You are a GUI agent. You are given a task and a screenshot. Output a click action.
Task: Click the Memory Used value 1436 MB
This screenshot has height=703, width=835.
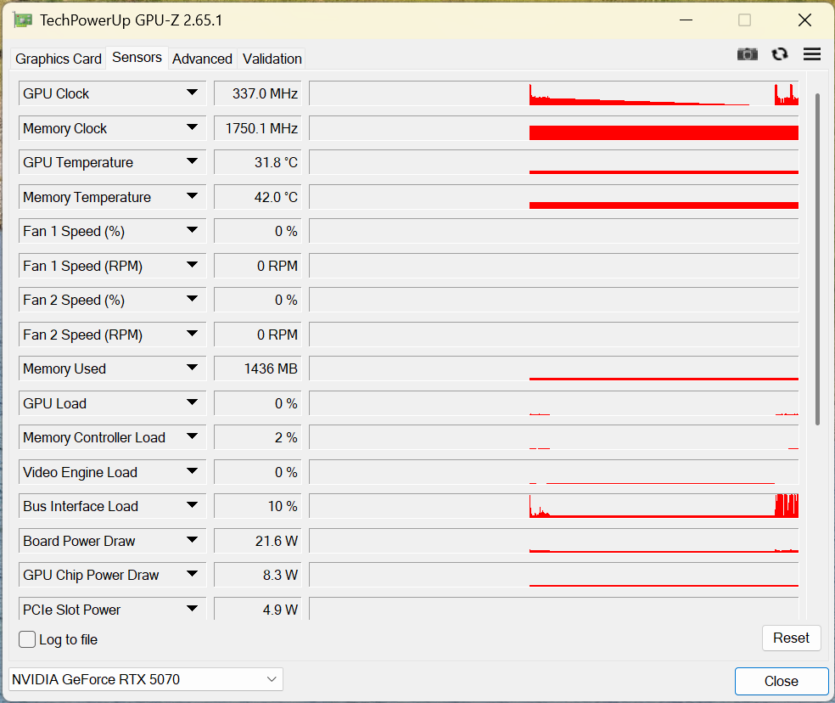pyautogui.click(x=258, y=368)
